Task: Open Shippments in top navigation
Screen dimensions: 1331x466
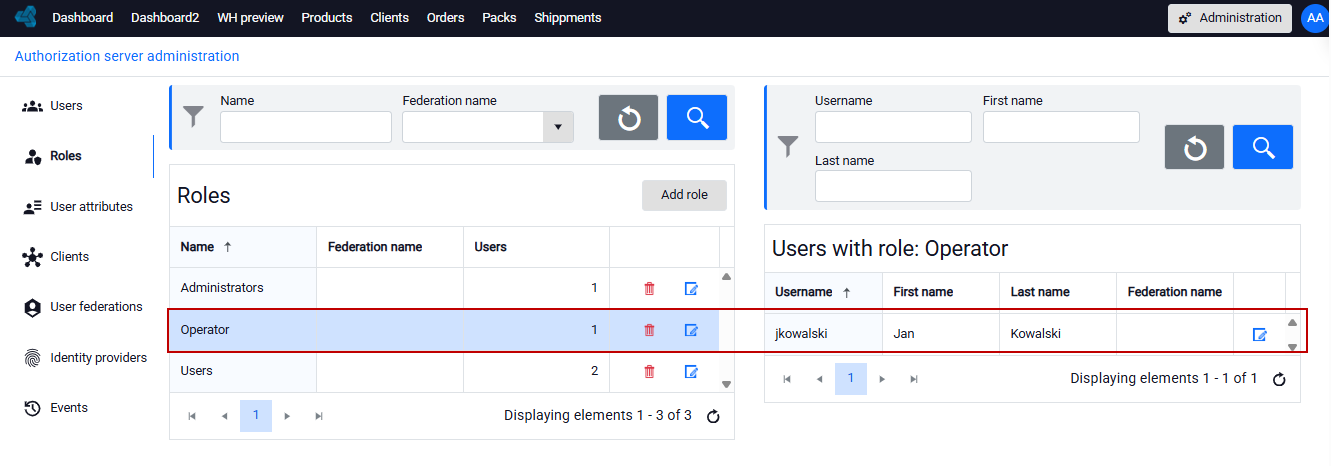Action: (568, 18)
